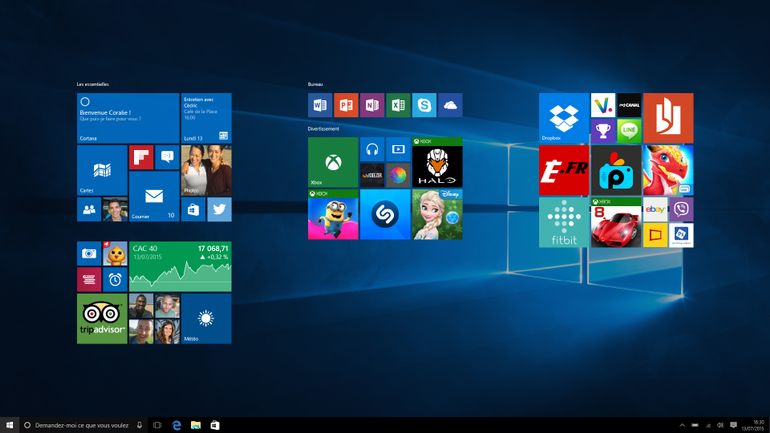Launch PowerPoint from the Bureau group
Screen dimensions: 770x433
point(346,105)
